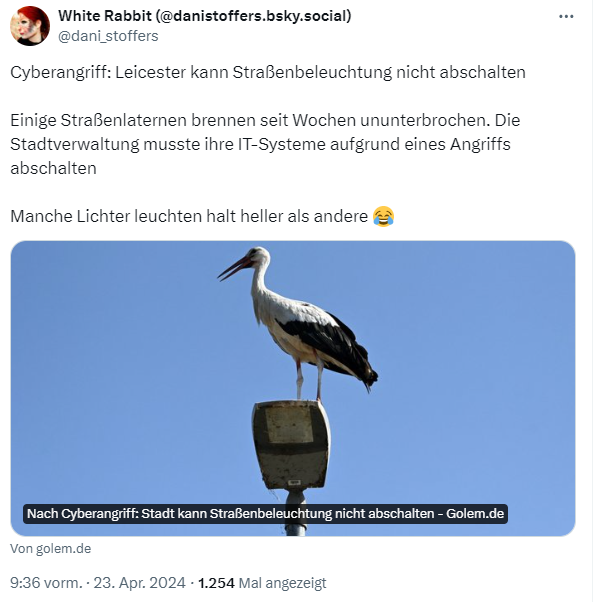Click the lamp pole below the stork

(296, 513)
